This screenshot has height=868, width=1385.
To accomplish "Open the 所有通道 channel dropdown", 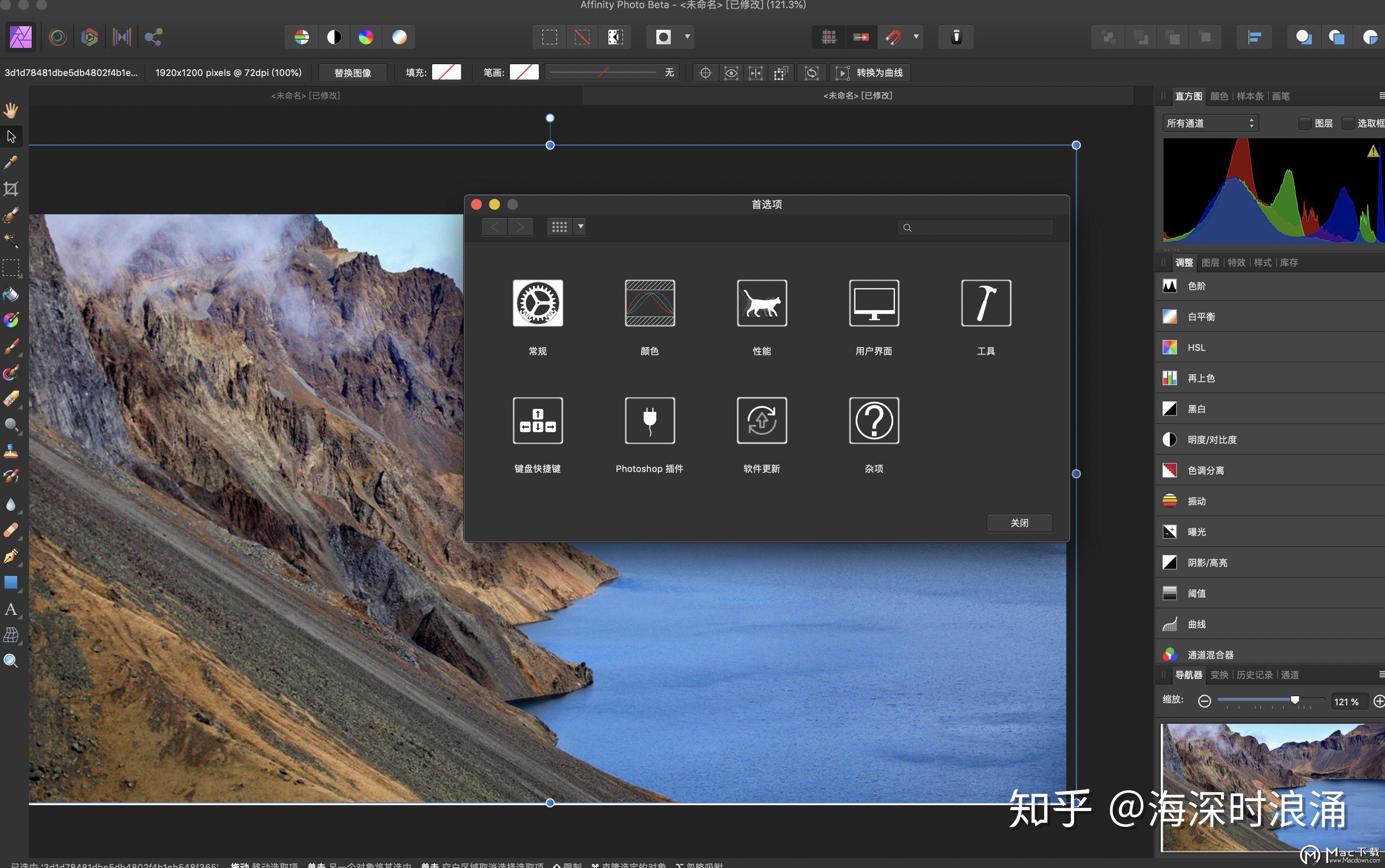I will (x=1210, y=122).
